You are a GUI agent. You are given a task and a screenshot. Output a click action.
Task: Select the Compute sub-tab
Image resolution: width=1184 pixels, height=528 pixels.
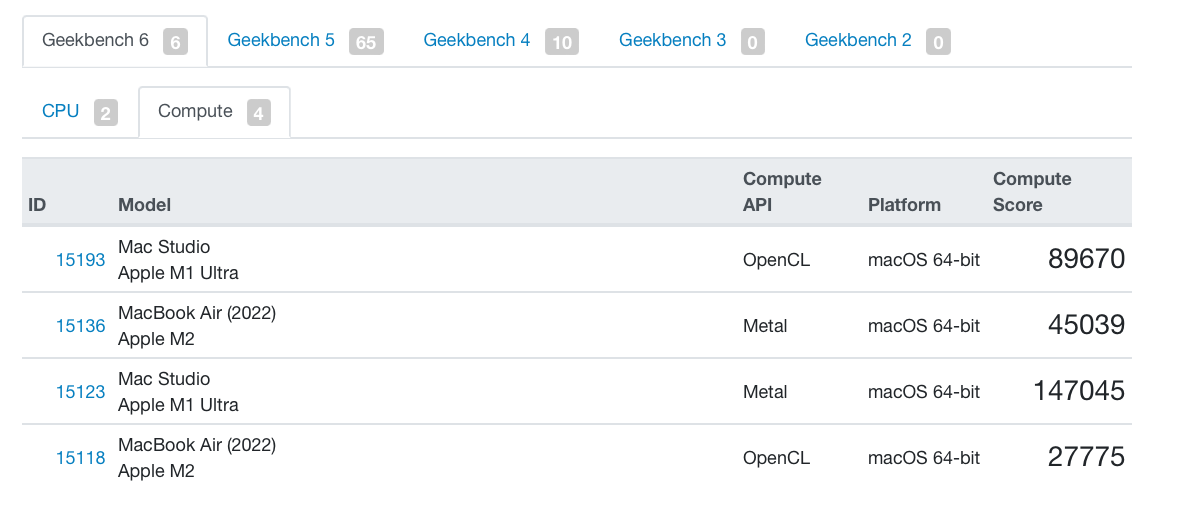(x=214, y=113)
